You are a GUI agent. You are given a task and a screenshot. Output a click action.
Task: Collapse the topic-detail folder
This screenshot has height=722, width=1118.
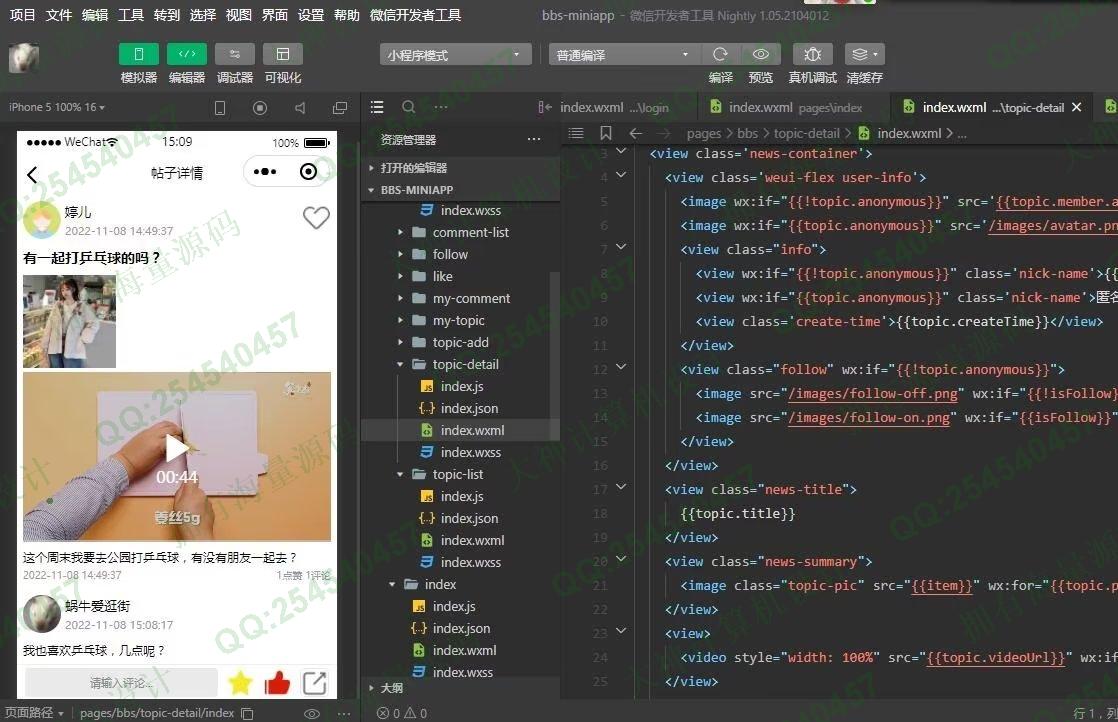point(401,364)
